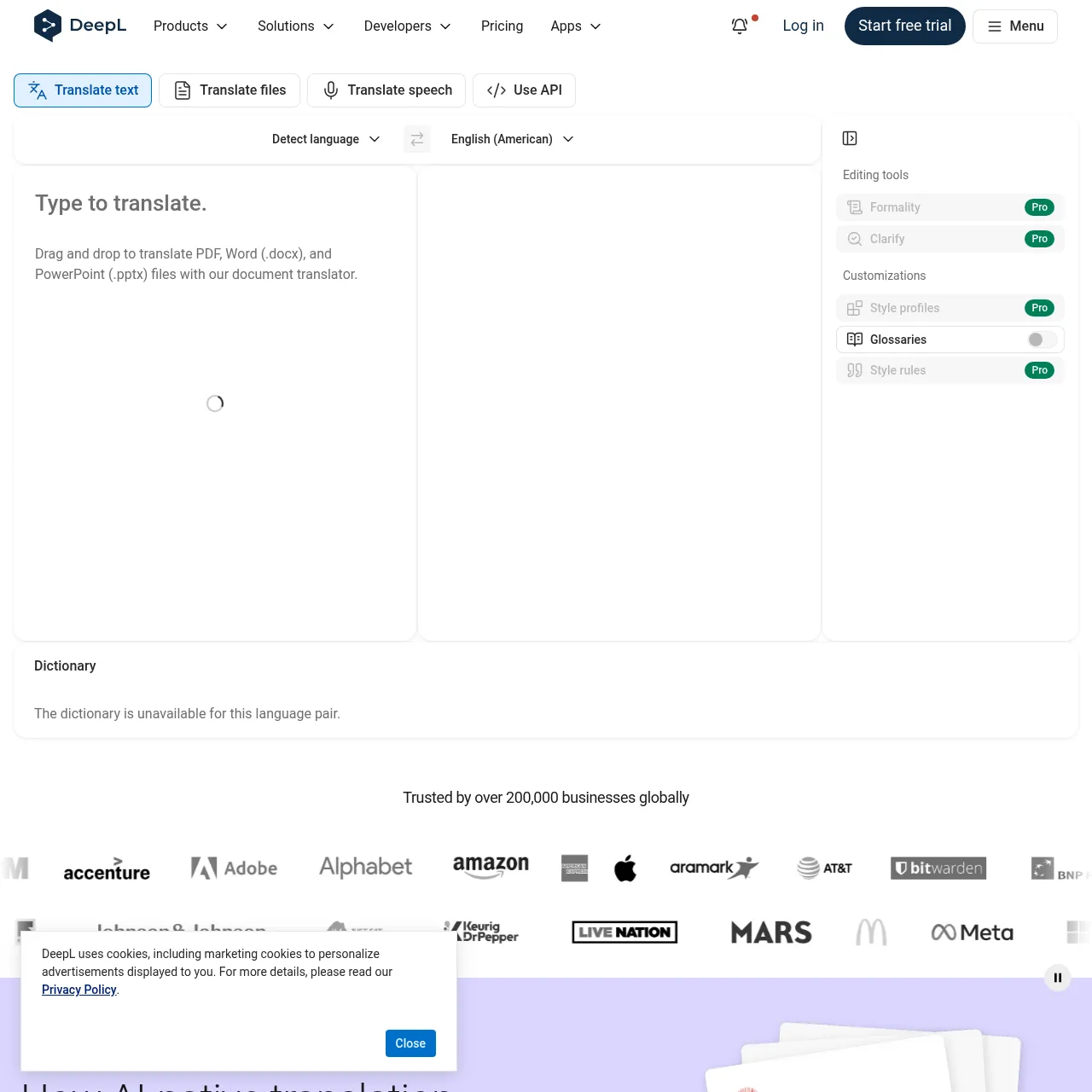Expand the Products menu
Image resolution: width=1092 pixels, height=1092 pixels.
(190, 26)
